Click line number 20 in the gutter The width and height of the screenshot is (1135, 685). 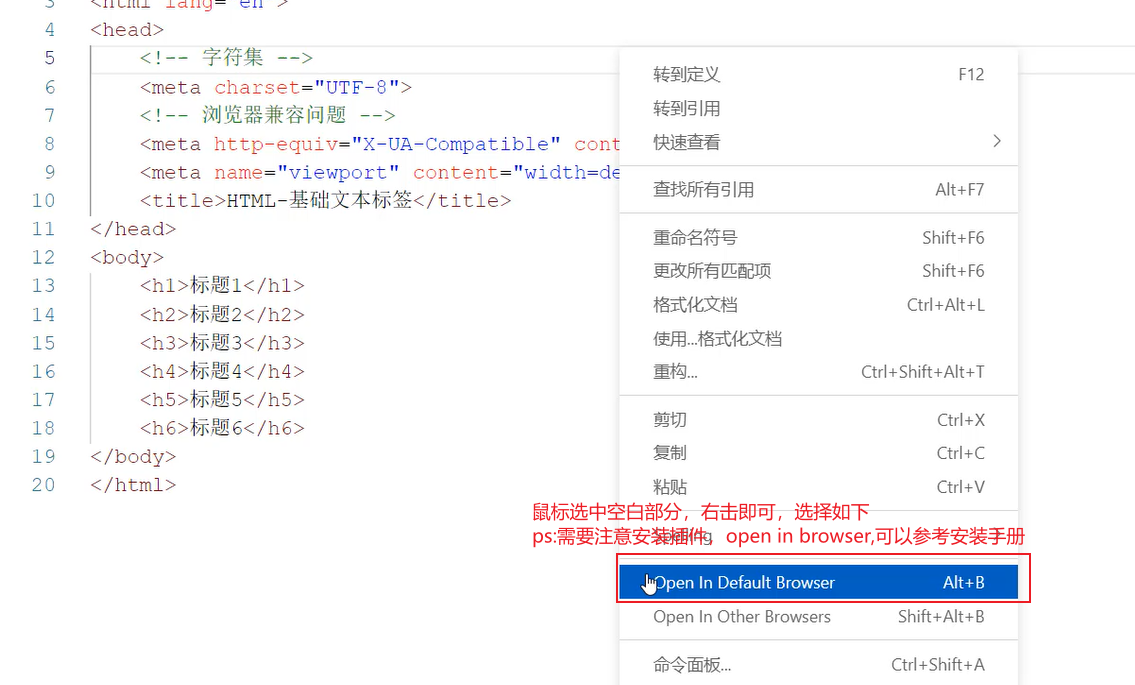pyautogui.click(x=43, y=484)
